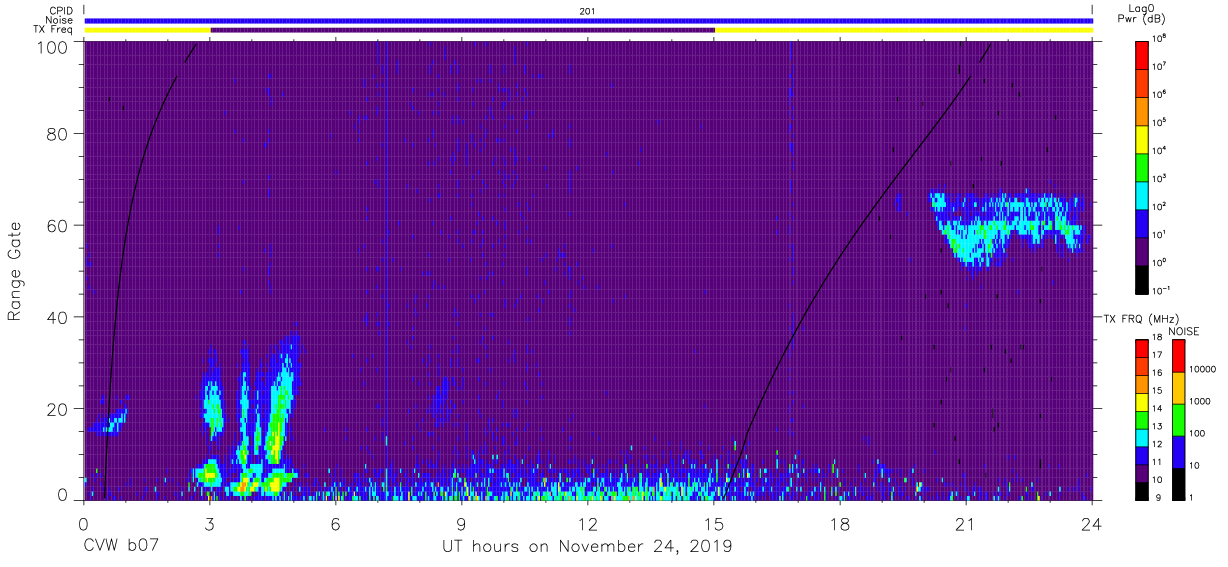Click the CPID value 201
Screen dimensions: 1228x567
coord(587,10)
